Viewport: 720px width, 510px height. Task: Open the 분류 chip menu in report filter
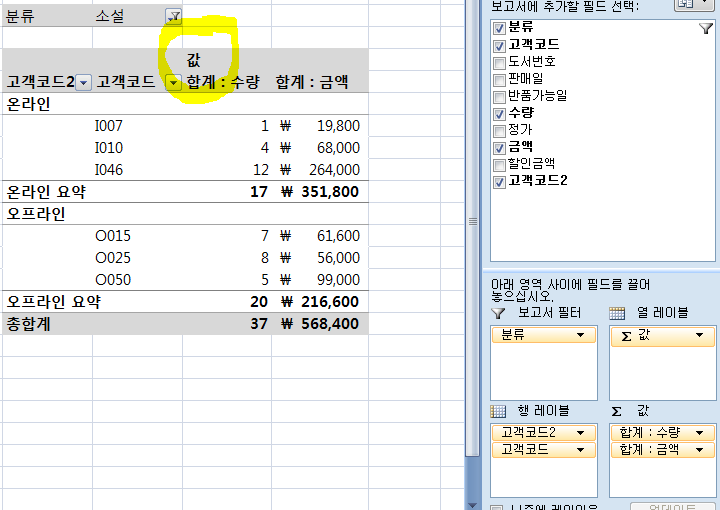pyautogui.click(x=579, y=336)
